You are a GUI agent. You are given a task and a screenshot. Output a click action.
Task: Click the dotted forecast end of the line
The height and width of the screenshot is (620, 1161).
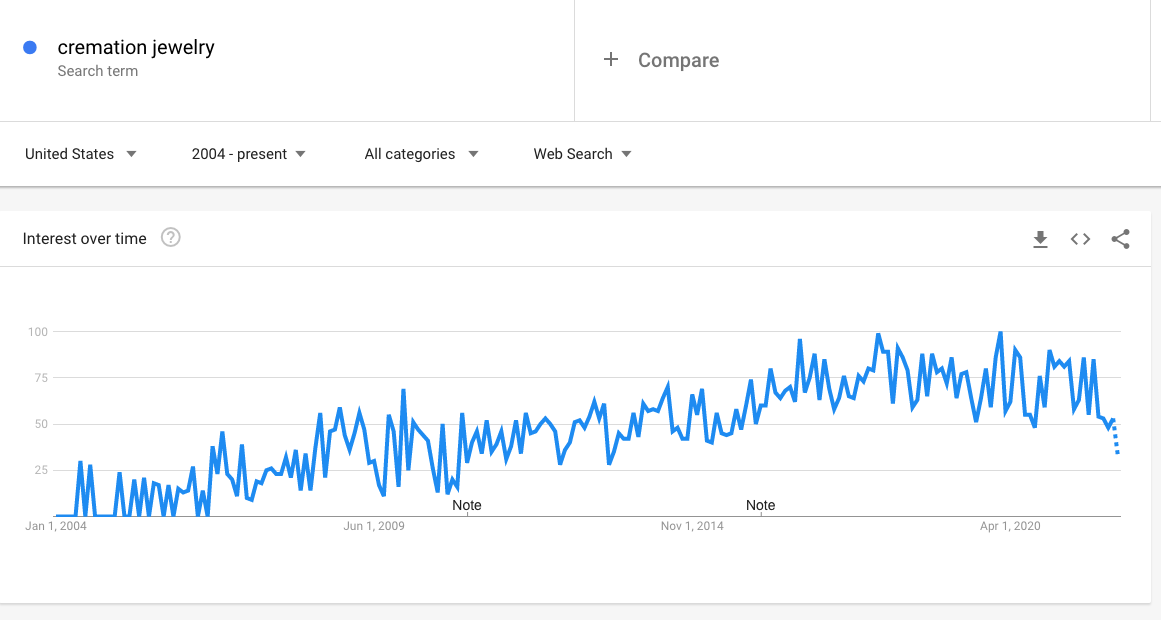[1116, 437]
